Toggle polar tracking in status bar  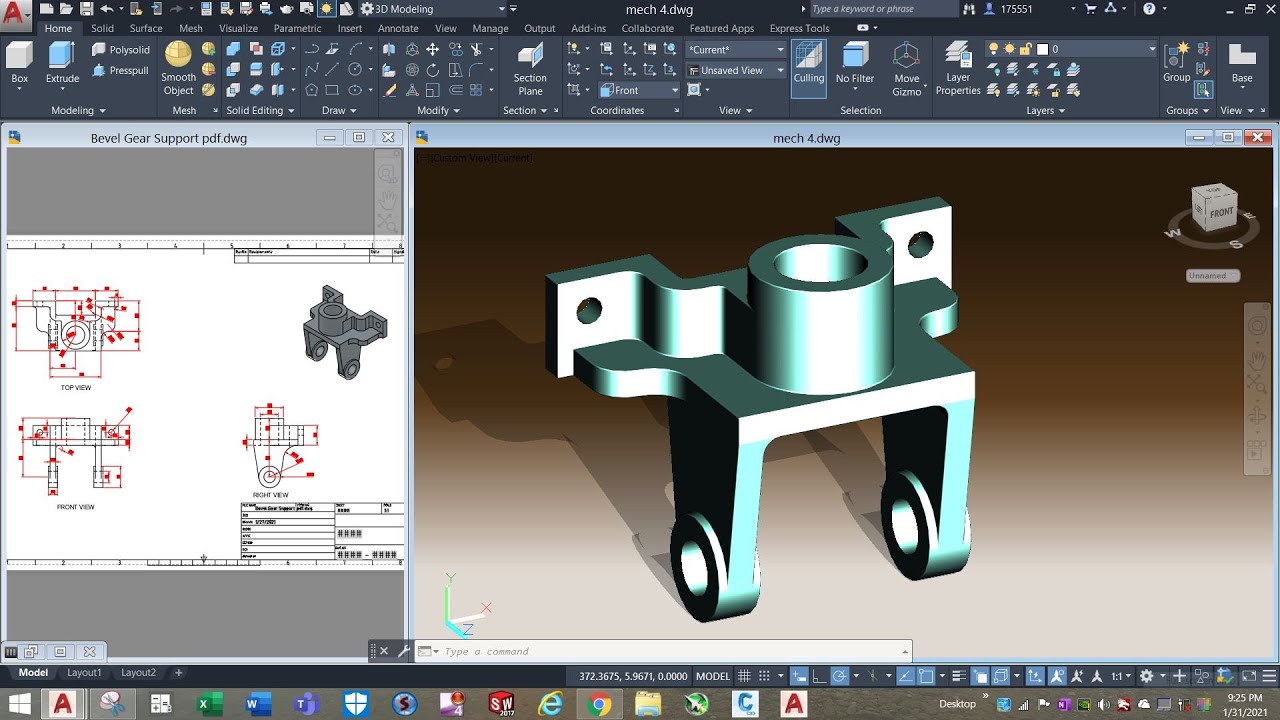840,677
